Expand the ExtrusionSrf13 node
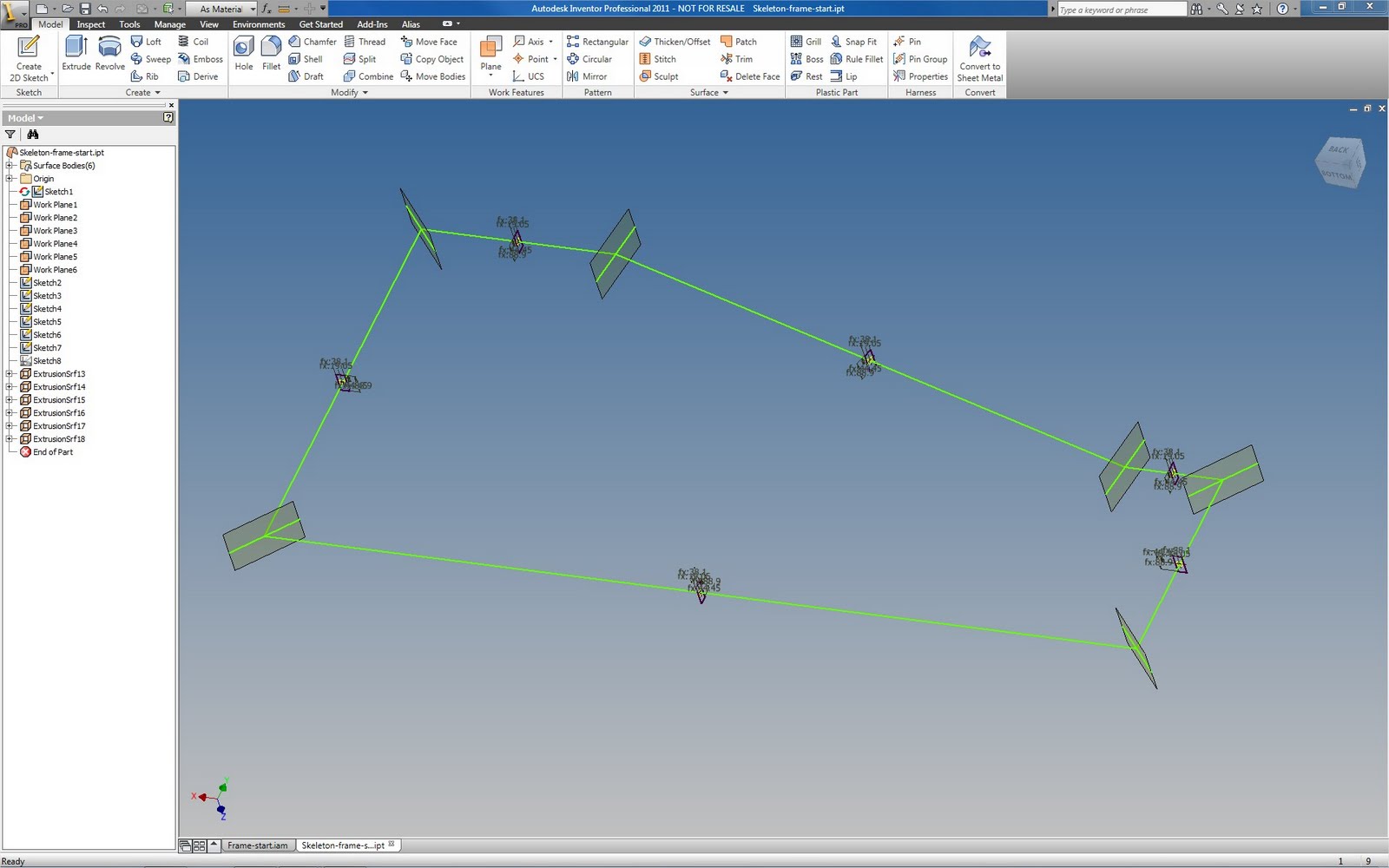The height and width of the screenshot is (868, 1389). [9, 373]
